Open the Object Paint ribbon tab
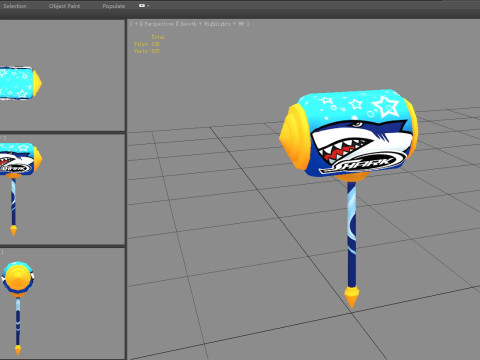The width and height of the screenshot is (480, 360). coord(64,6)
